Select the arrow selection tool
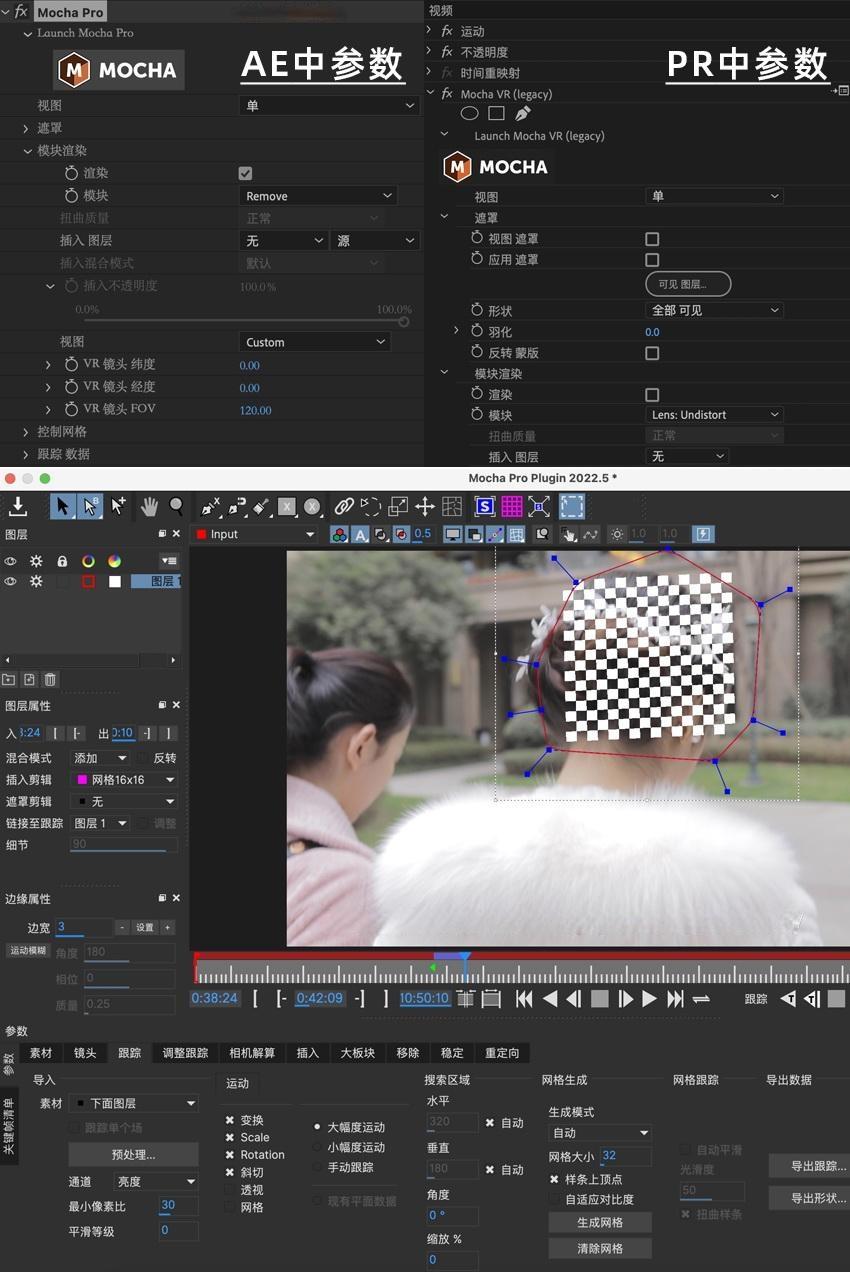 (62, 506)
